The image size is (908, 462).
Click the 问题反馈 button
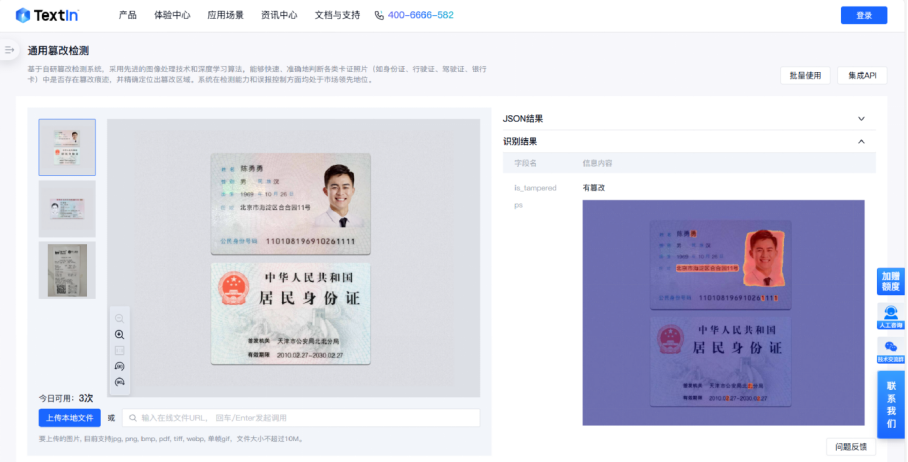tap(851, 447)
